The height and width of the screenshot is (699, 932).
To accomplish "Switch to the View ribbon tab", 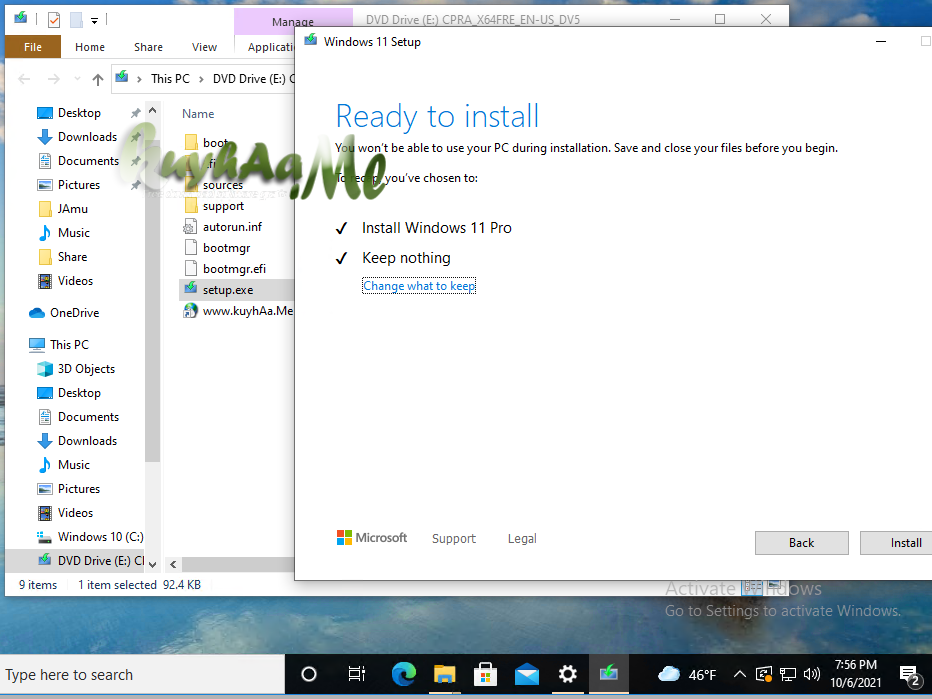I will 204,47.
